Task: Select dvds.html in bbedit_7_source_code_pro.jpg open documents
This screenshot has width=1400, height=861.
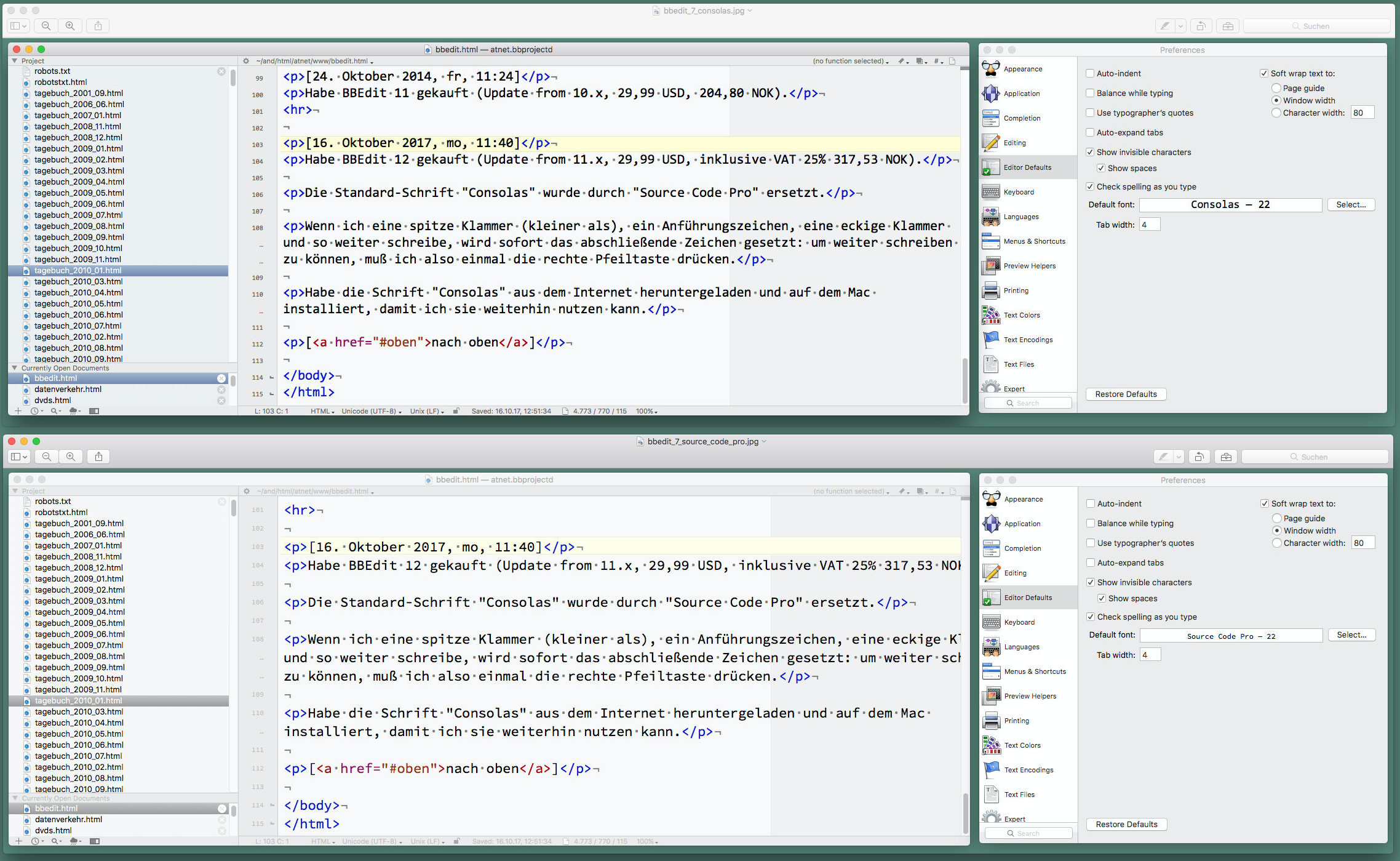Action: click(119, 830)
